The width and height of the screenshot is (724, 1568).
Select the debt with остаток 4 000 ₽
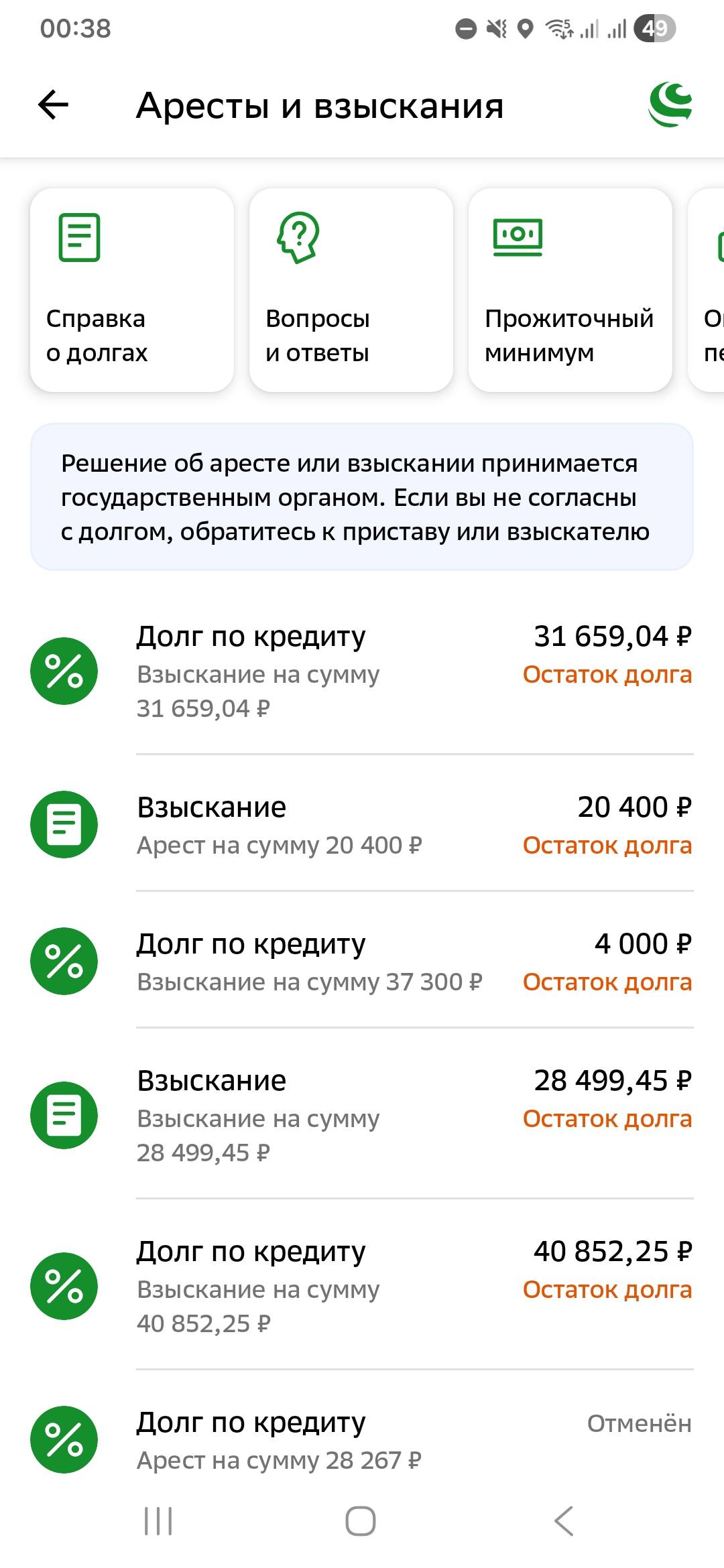362,962
